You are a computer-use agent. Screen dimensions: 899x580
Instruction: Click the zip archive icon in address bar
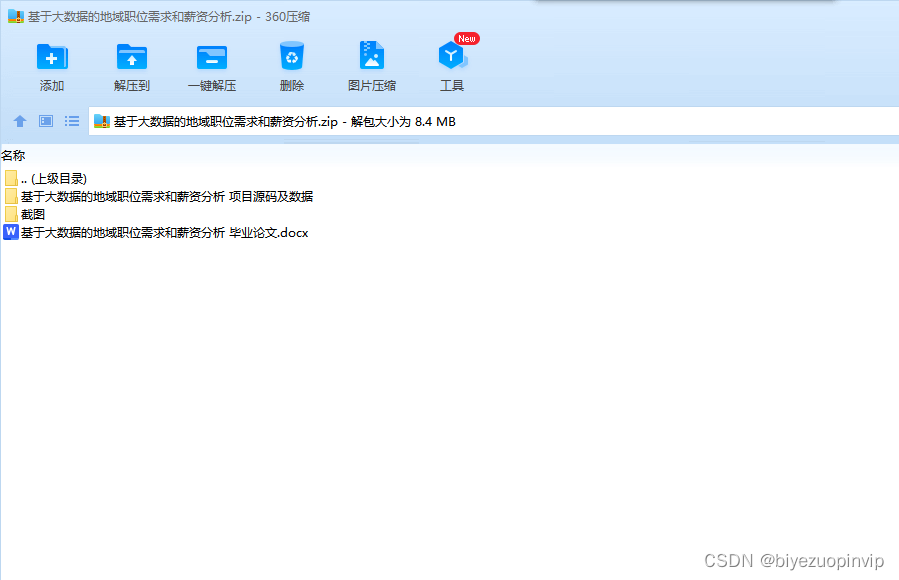[x=100, y=121]
